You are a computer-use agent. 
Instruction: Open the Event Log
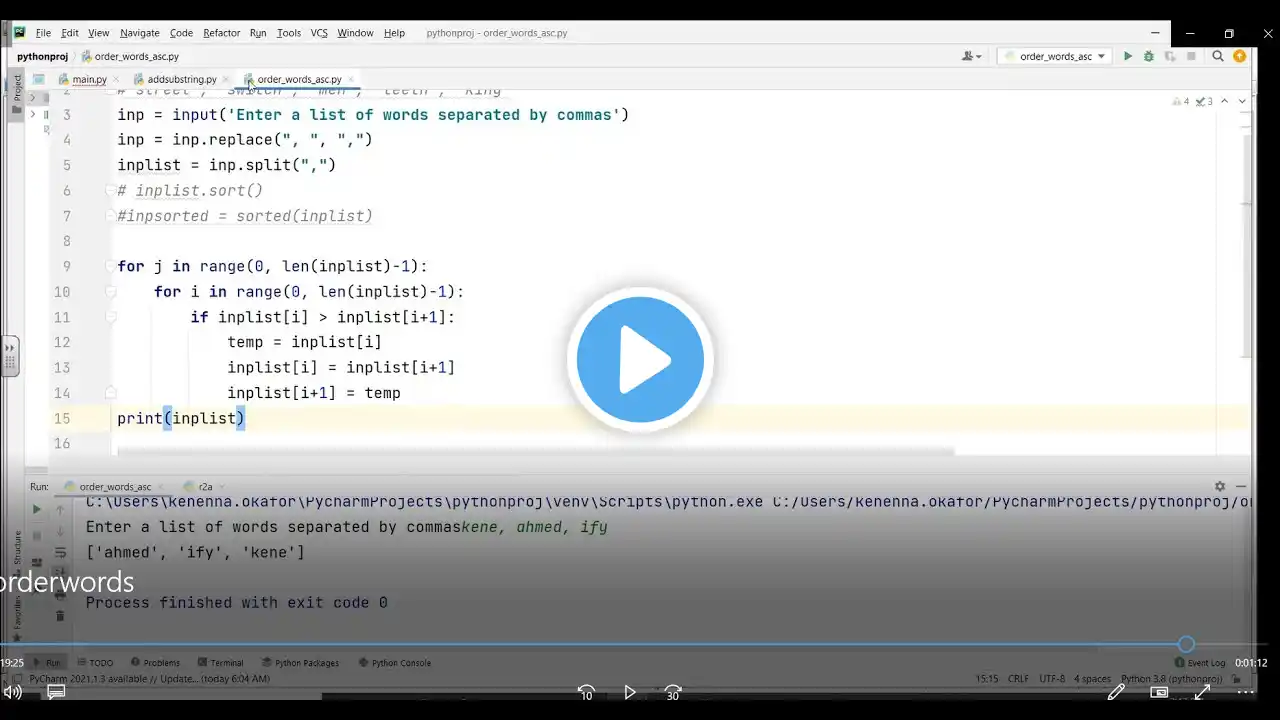pyautogui.click(x=1200, y=663)
